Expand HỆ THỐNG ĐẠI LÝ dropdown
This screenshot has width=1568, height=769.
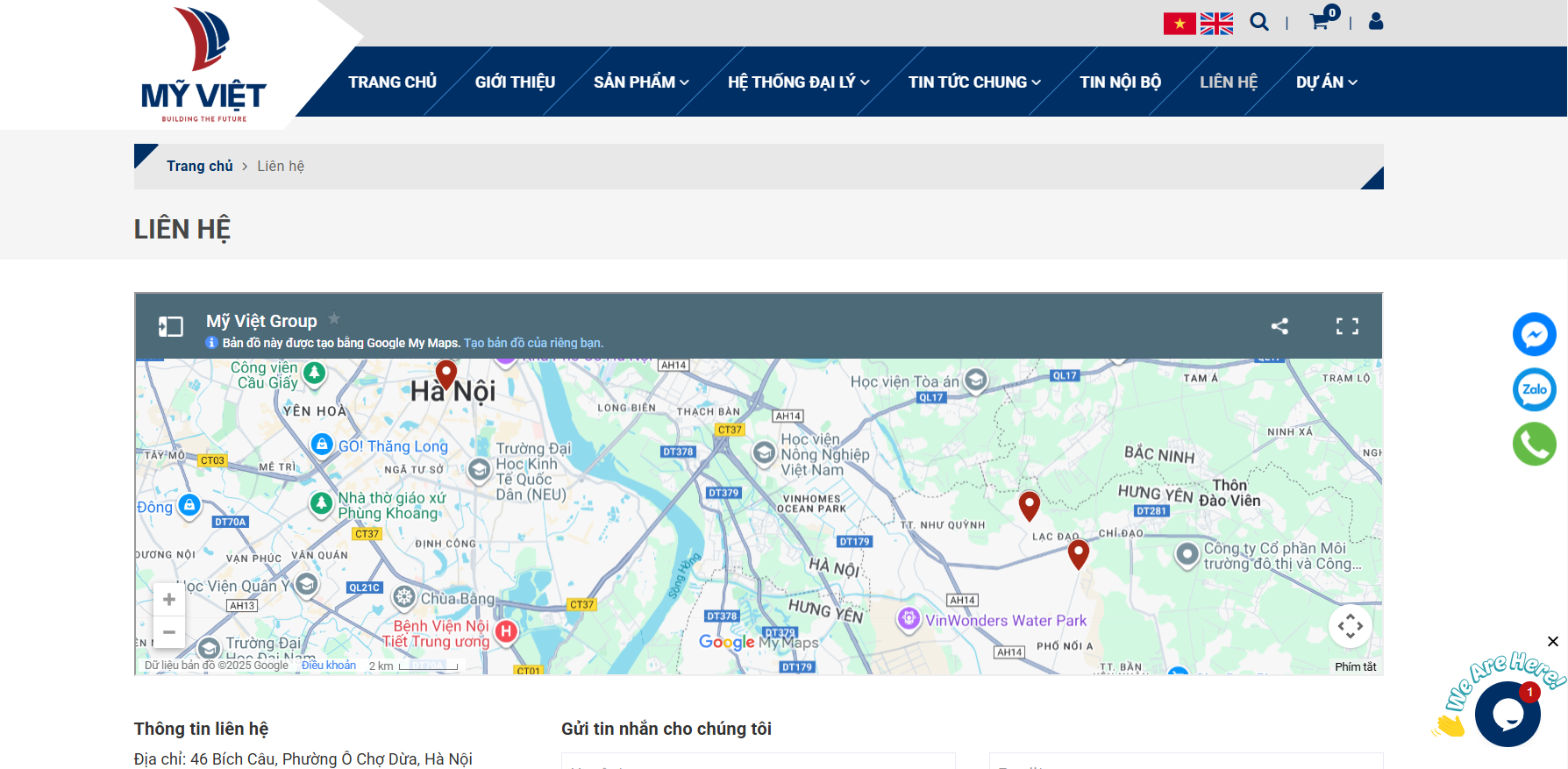[x=798, y=82]
